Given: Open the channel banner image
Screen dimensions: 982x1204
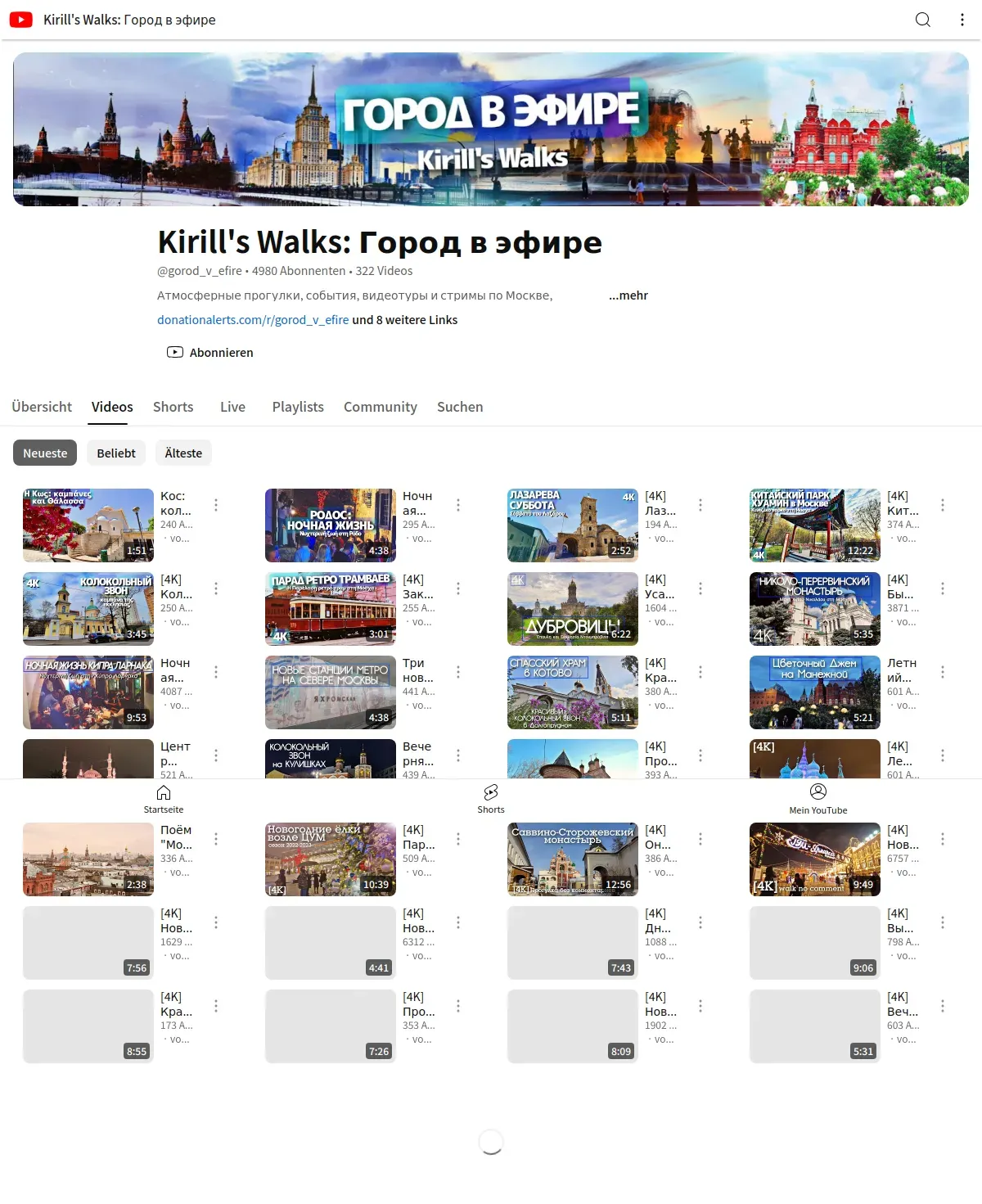Looking at the screenshot, I should pyautogui.click(x=491, y=129).
